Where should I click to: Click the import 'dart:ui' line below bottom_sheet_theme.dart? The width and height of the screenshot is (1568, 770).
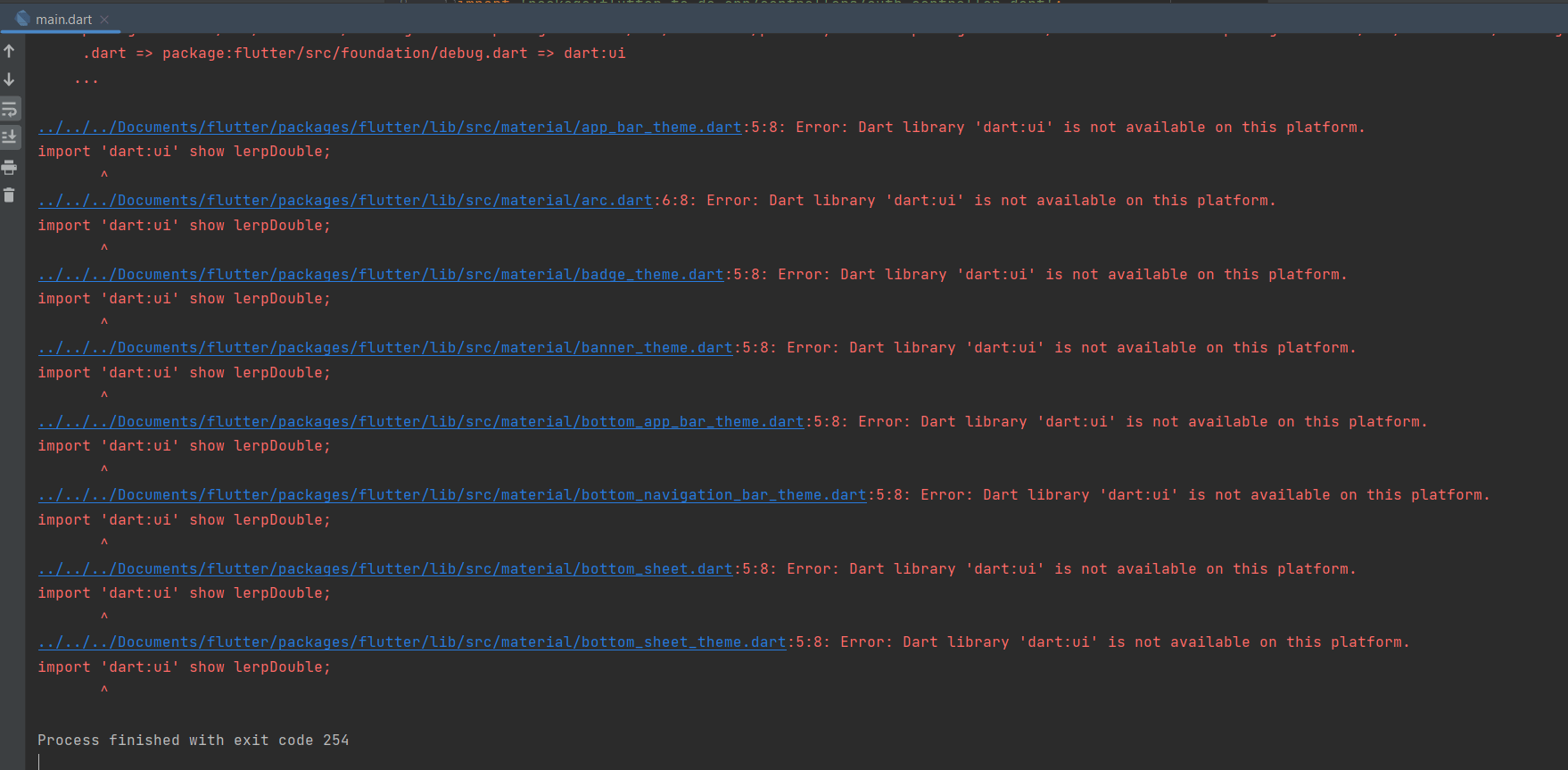click(x=184, y=667)
